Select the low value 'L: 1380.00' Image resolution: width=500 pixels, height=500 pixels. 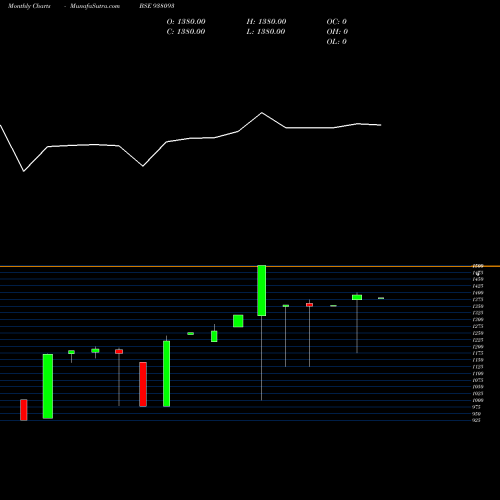coord(266,32)
